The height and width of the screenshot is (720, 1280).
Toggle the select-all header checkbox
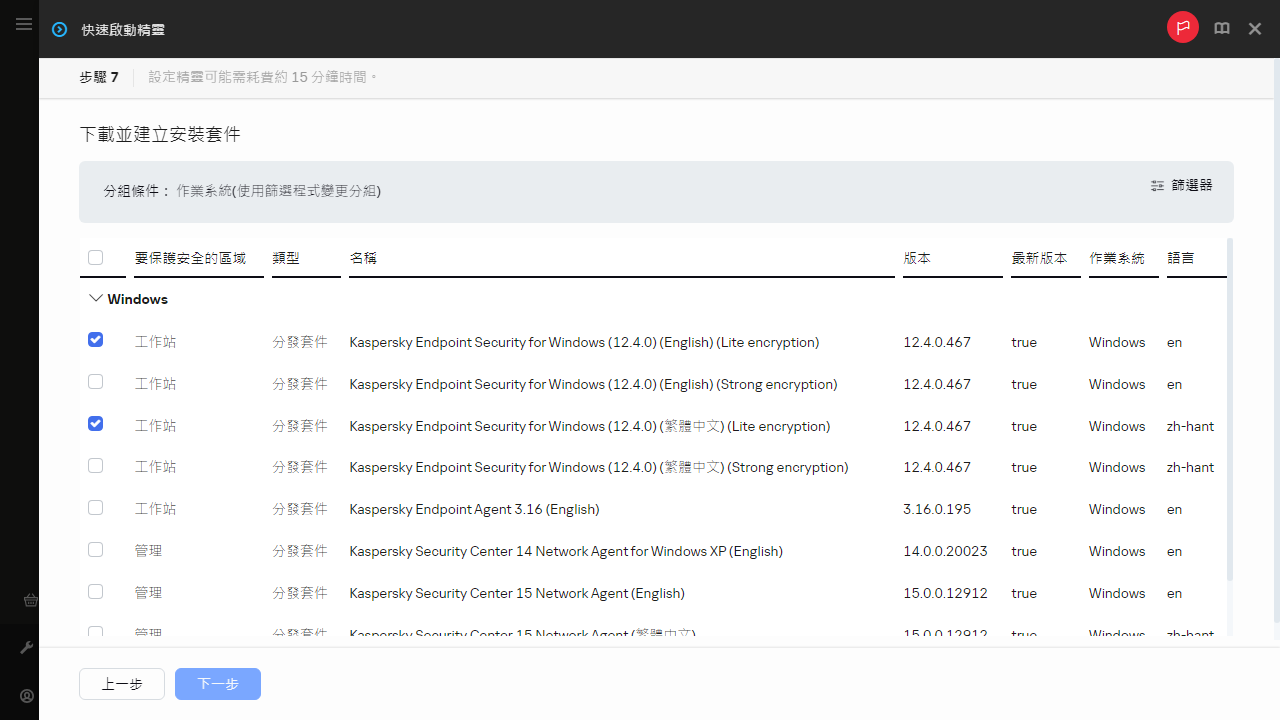[95, 258]
